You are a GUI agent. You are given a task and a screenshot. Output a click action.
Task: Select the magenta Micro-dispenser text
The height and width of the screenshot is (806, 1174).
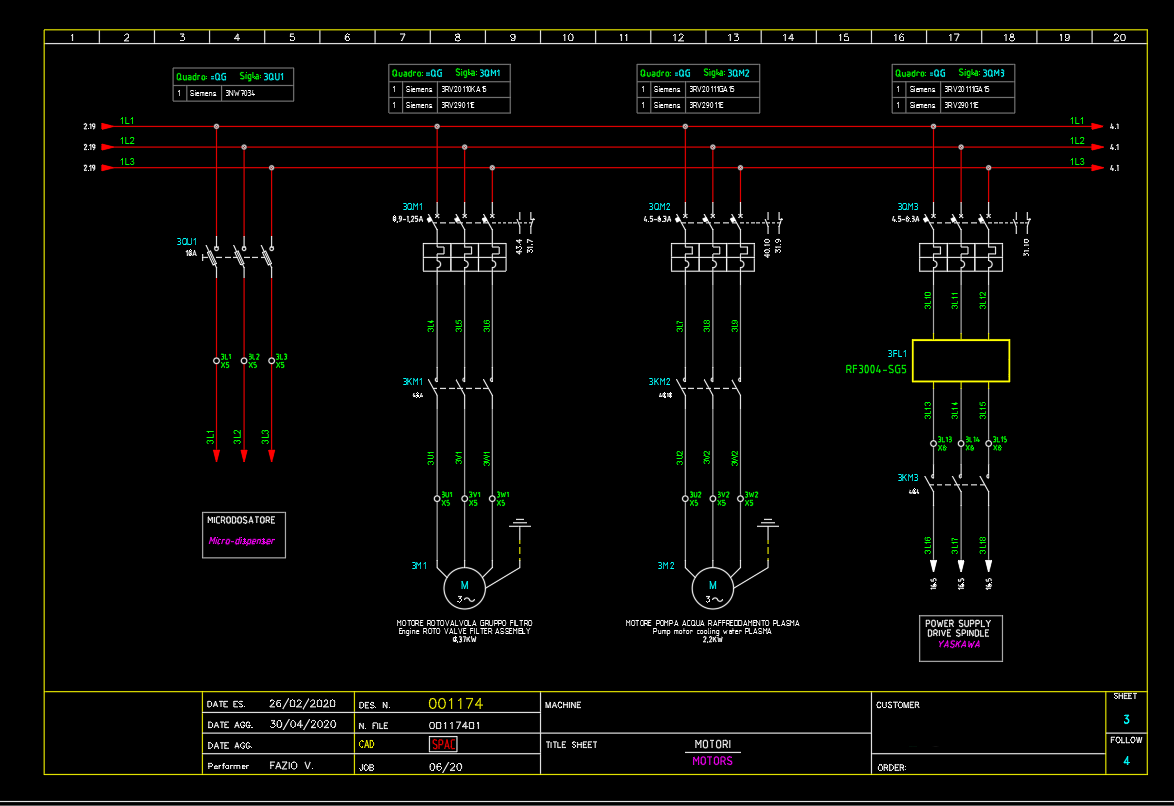coord(241,541)
